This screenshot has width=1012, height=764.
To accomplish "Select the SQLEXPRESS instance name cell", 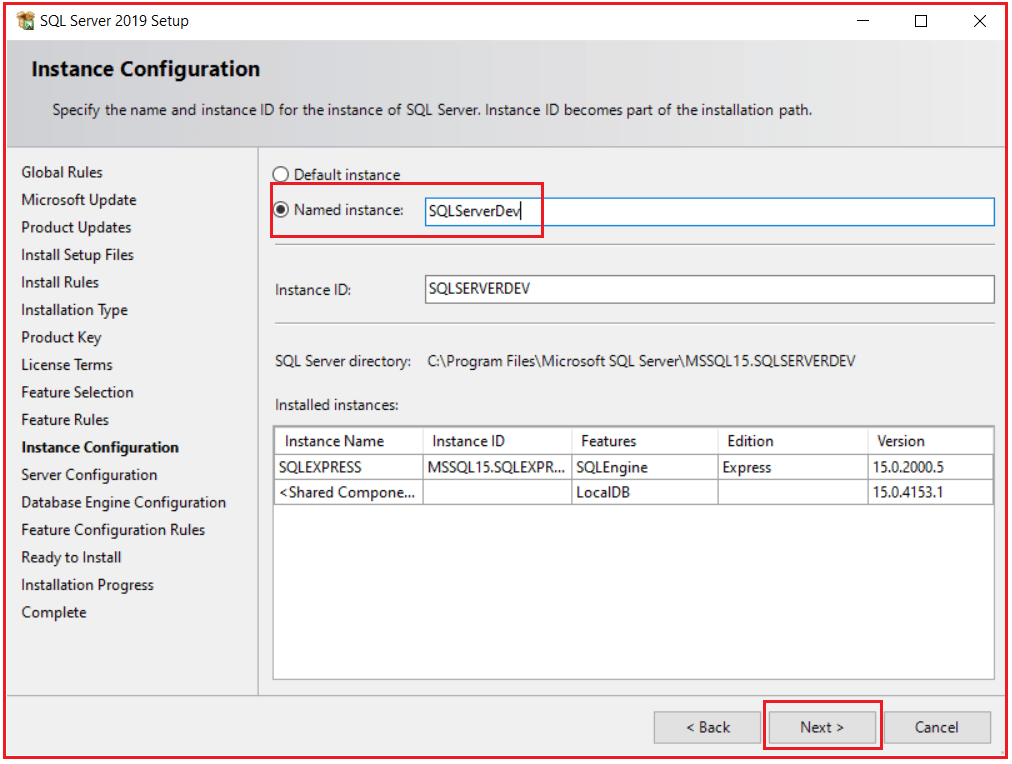I will (x=349, y=467).
